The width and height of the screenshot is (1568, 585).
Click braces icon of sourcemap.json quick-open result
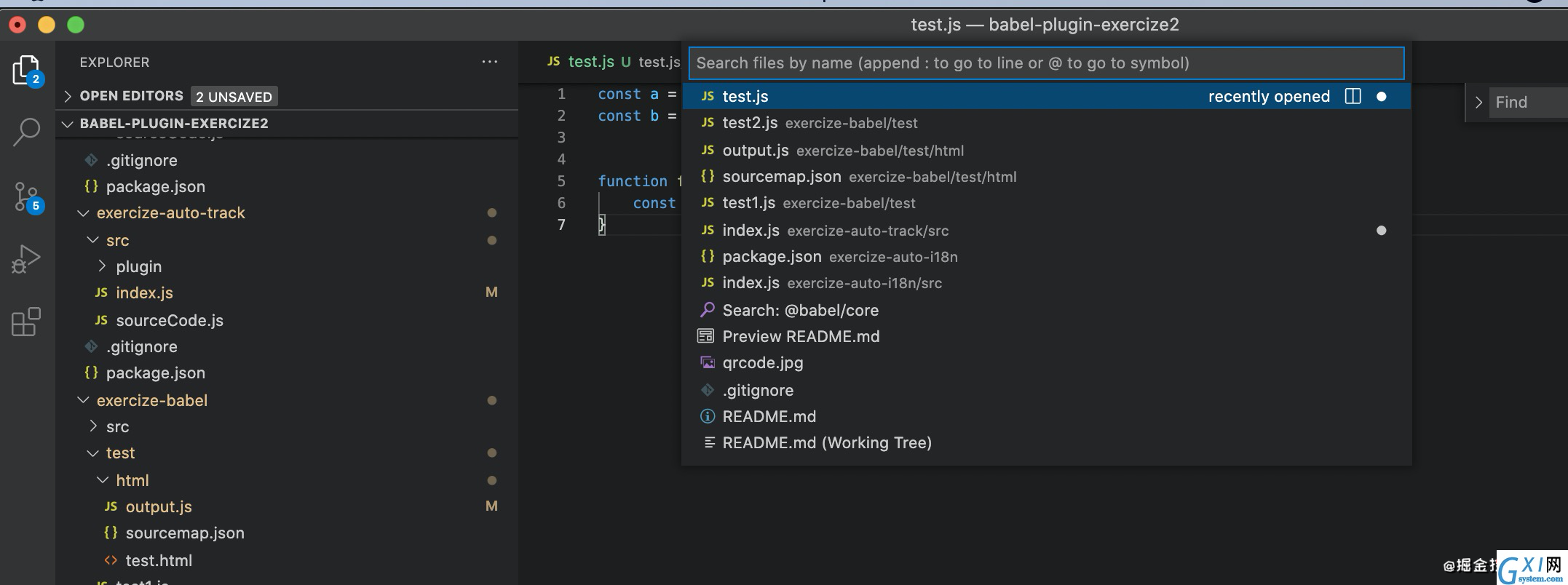point(708,176)
